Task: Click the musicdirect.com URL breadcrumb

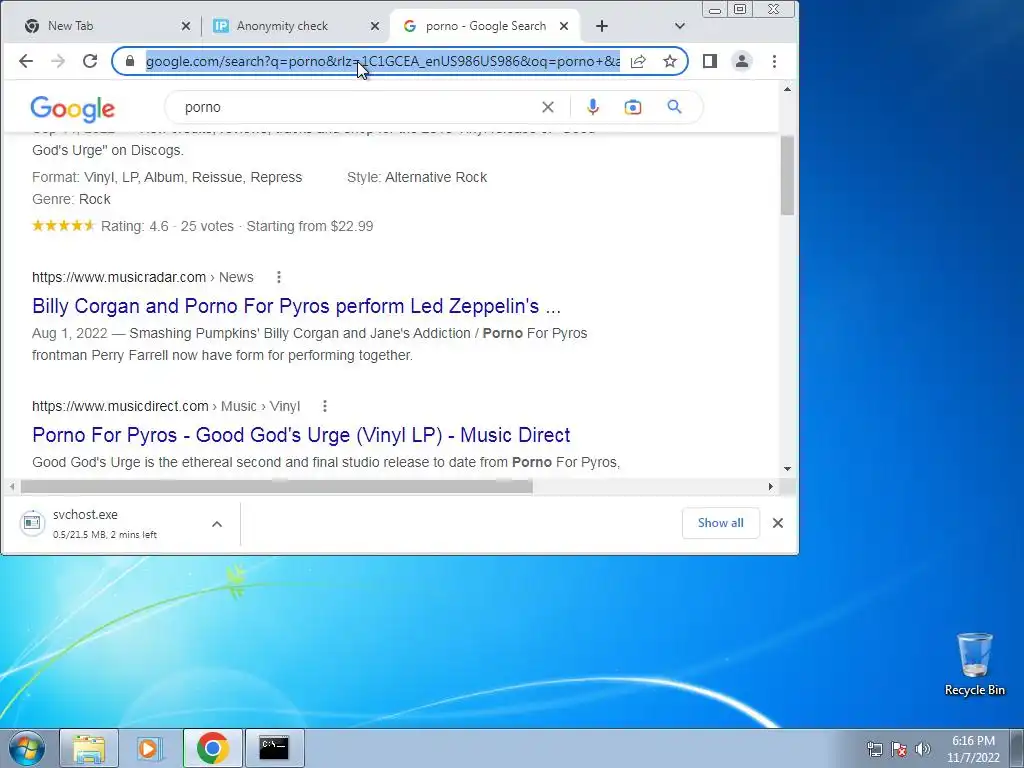Action: pyautogui.click(x=166, y=406)
